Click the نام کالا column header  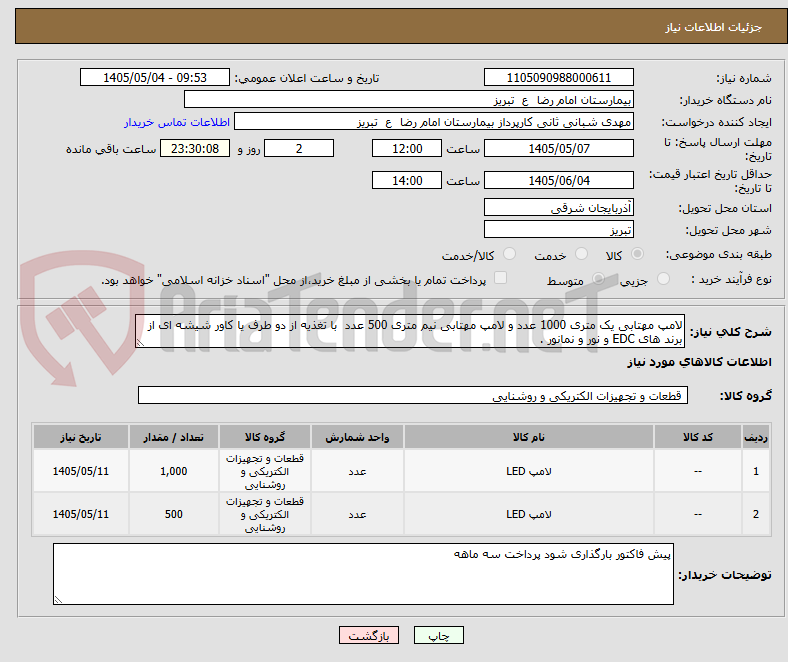pos(529,437)
